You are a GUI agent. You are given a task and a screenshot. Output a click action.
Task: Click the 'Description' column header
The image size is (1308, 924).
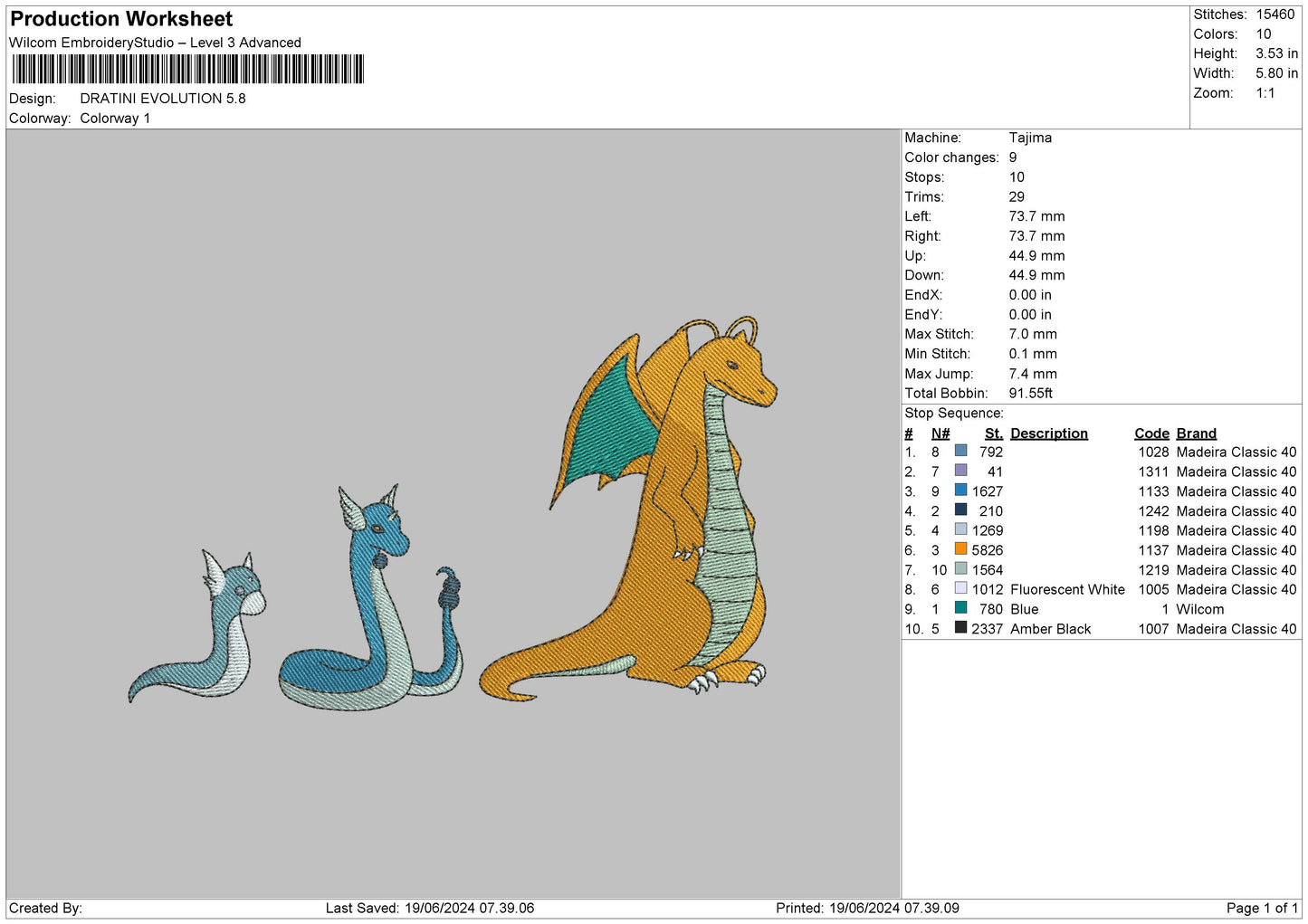pos(1049,433)
